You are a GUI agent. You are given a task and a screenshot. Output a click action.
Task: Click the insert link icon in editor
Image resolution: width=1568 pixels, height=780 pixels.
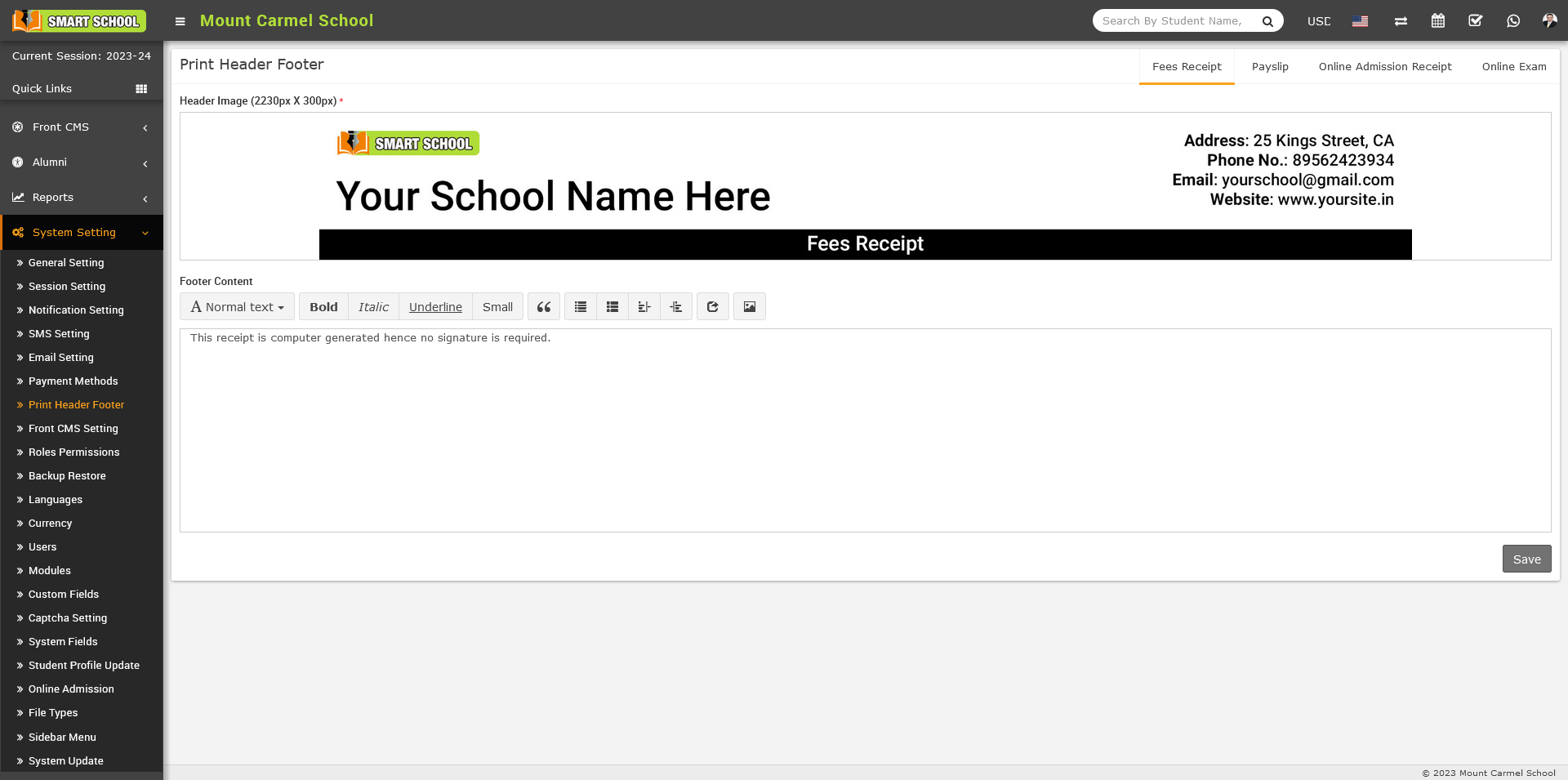coord(713,307)
